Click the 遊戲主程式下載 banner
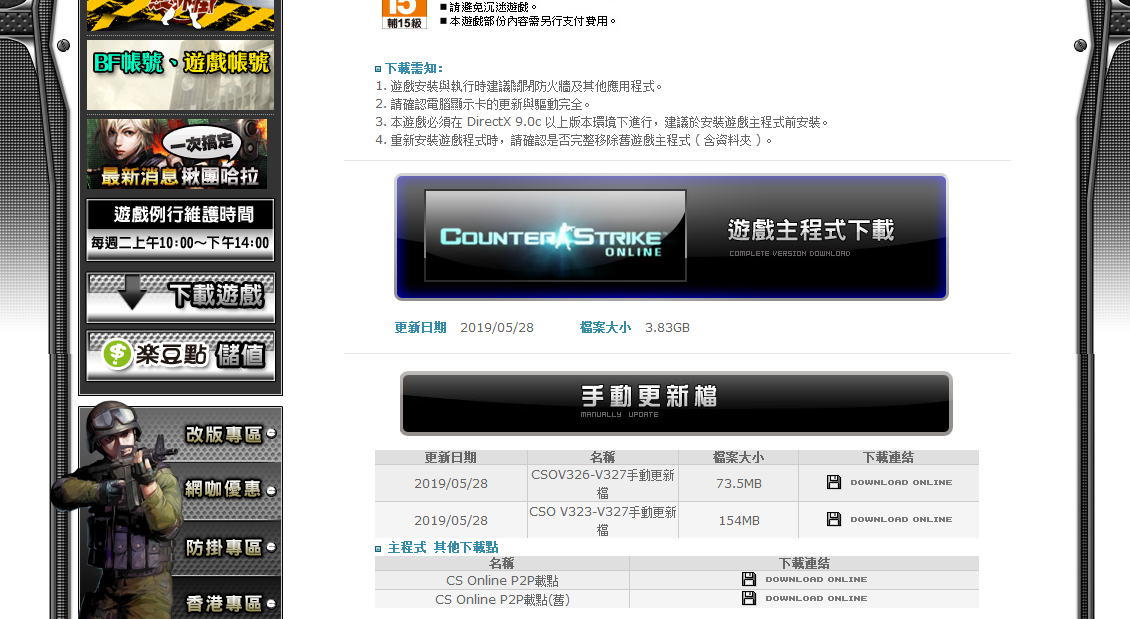This screenshot has width=1130, height=619. coord(671,237)
